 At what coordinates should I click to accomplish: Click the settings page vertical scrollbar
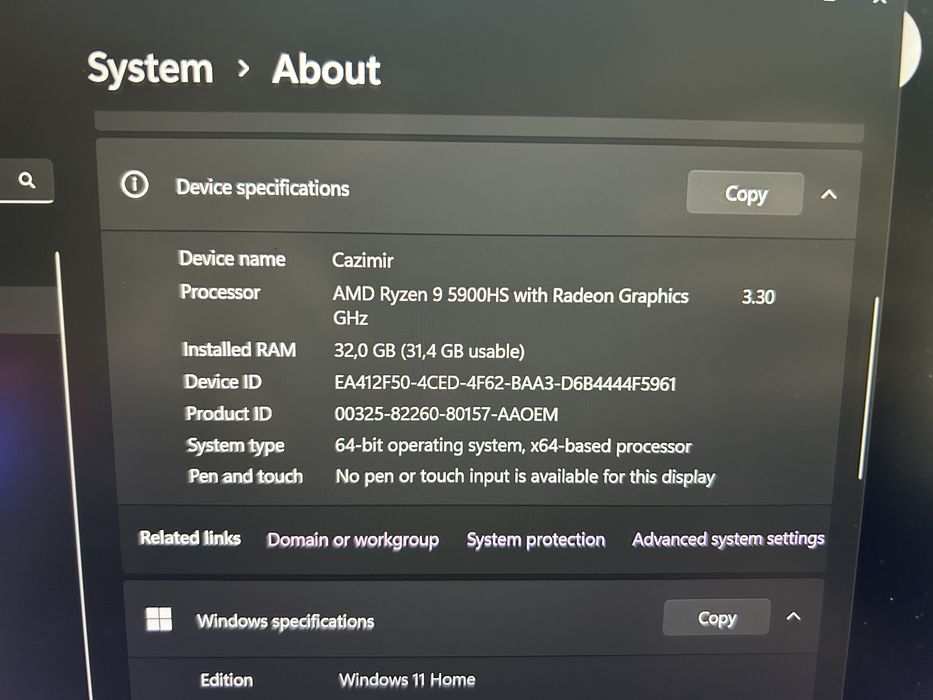click(x=869, y=387)
